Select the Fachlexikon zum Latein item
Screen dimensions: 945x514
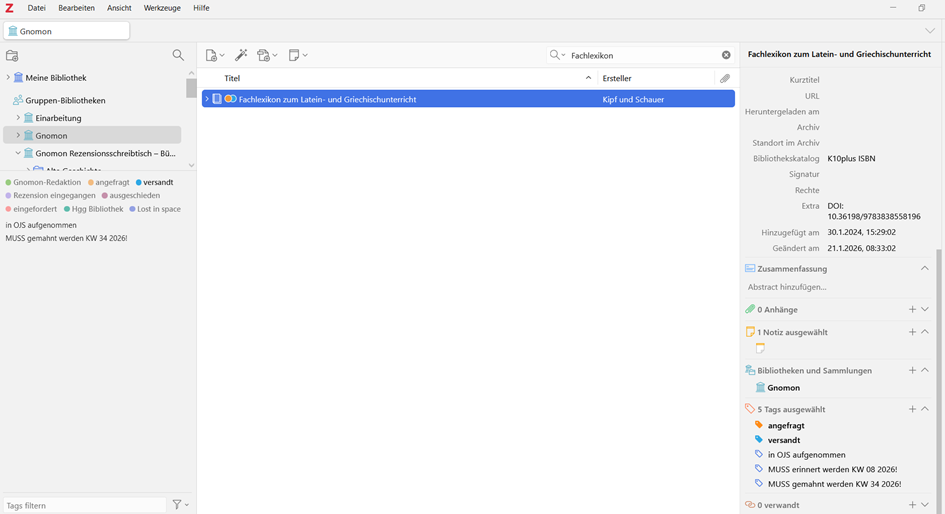(x=327, y=99)
